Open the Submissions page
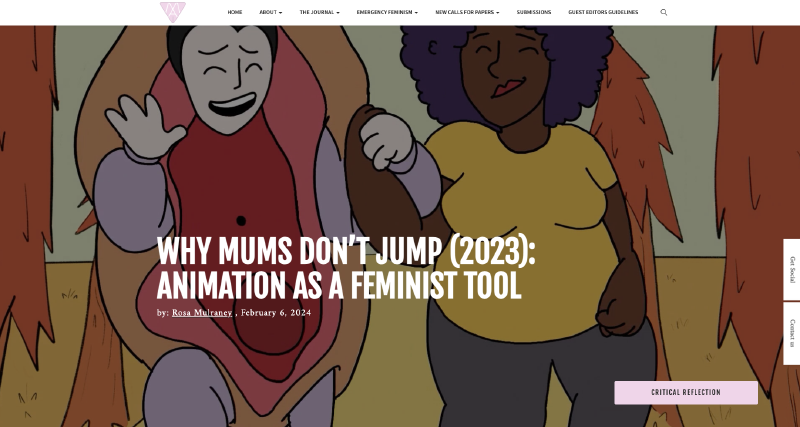This screenshot has height=427, width=800. (x=534, y=12)
